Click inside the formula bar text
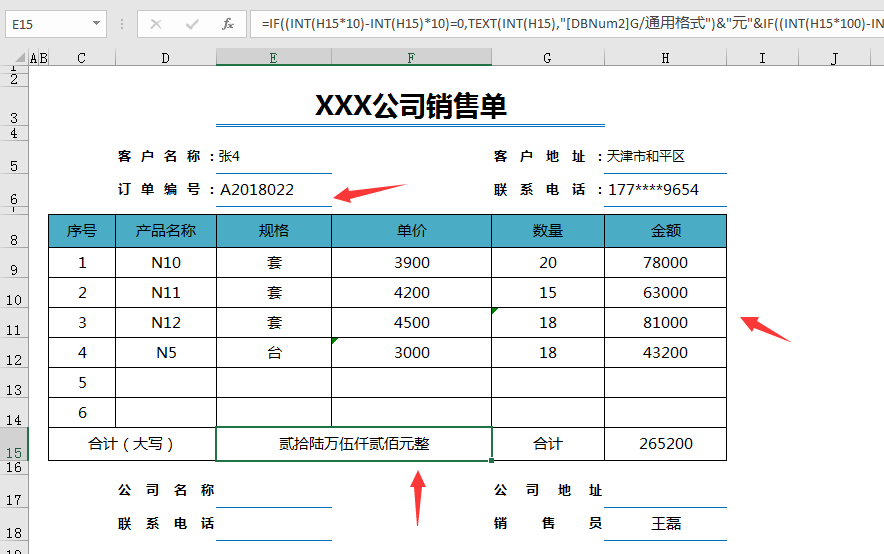This screenshot has width=884, height=554. tap(567, 24)
